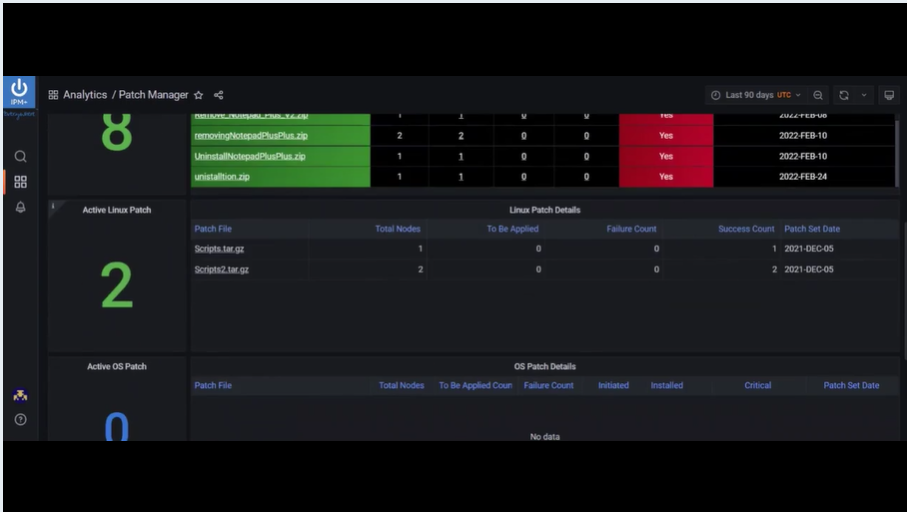
Task: Sort OS table by Failure Count
Action: (548, 385)
